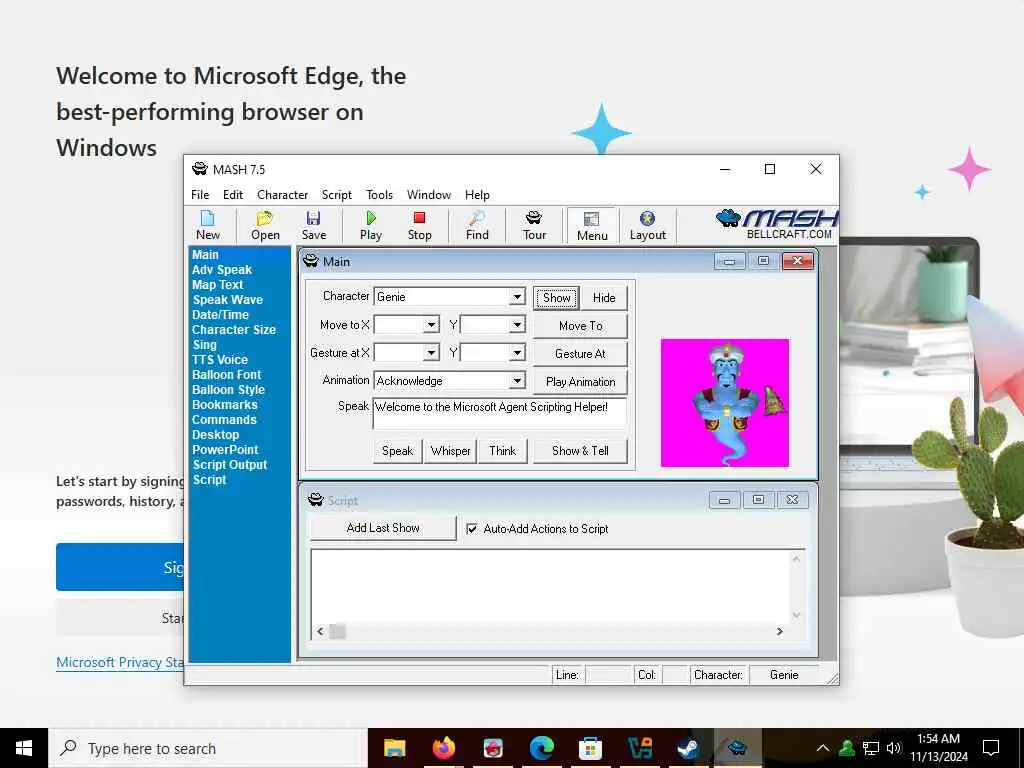
Task: Click the taskbar search box
Action: 208,748
